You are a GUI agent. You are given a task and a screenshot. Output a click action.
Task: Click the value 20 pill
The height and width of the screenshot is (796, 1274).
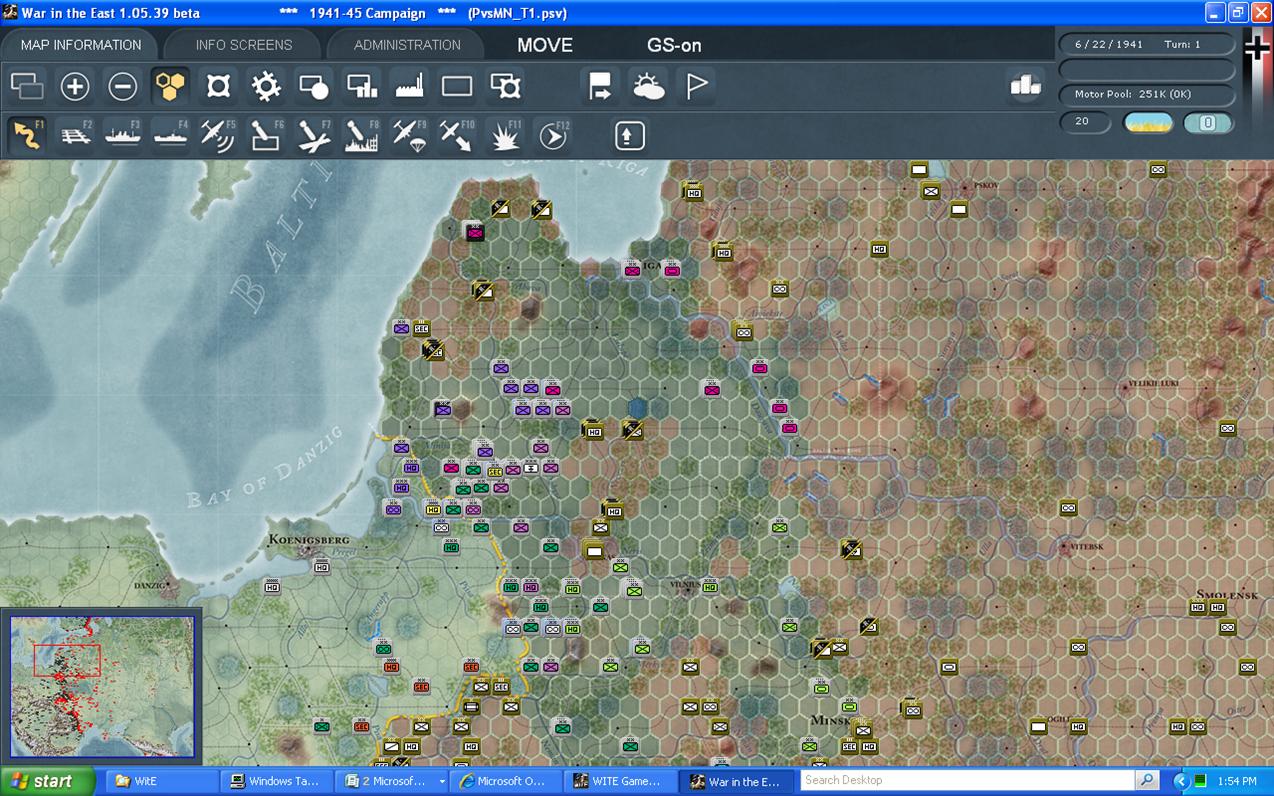(1085, 122)
